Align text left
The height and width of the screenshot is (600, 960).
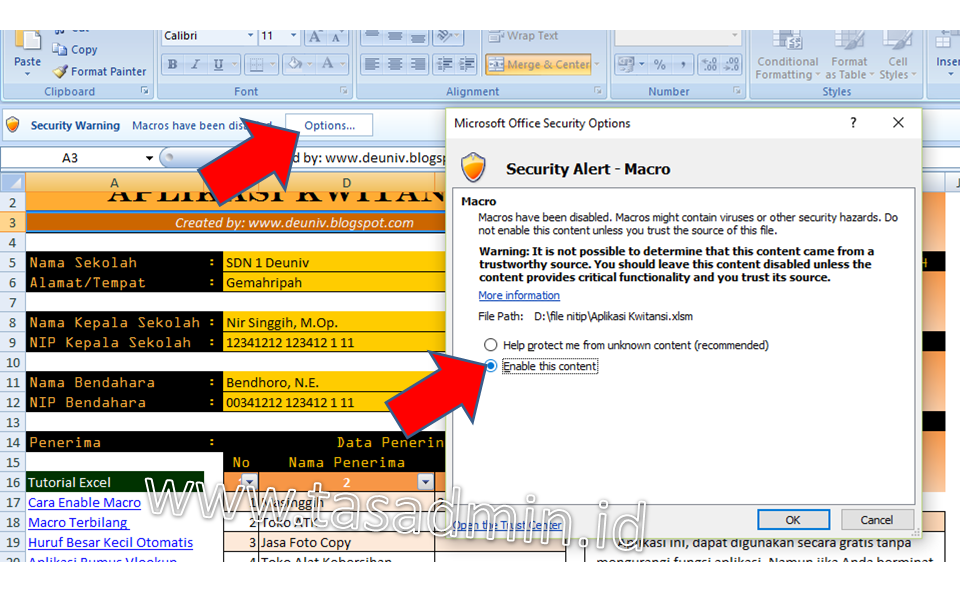pyautogui.click(x=372, y=64)
